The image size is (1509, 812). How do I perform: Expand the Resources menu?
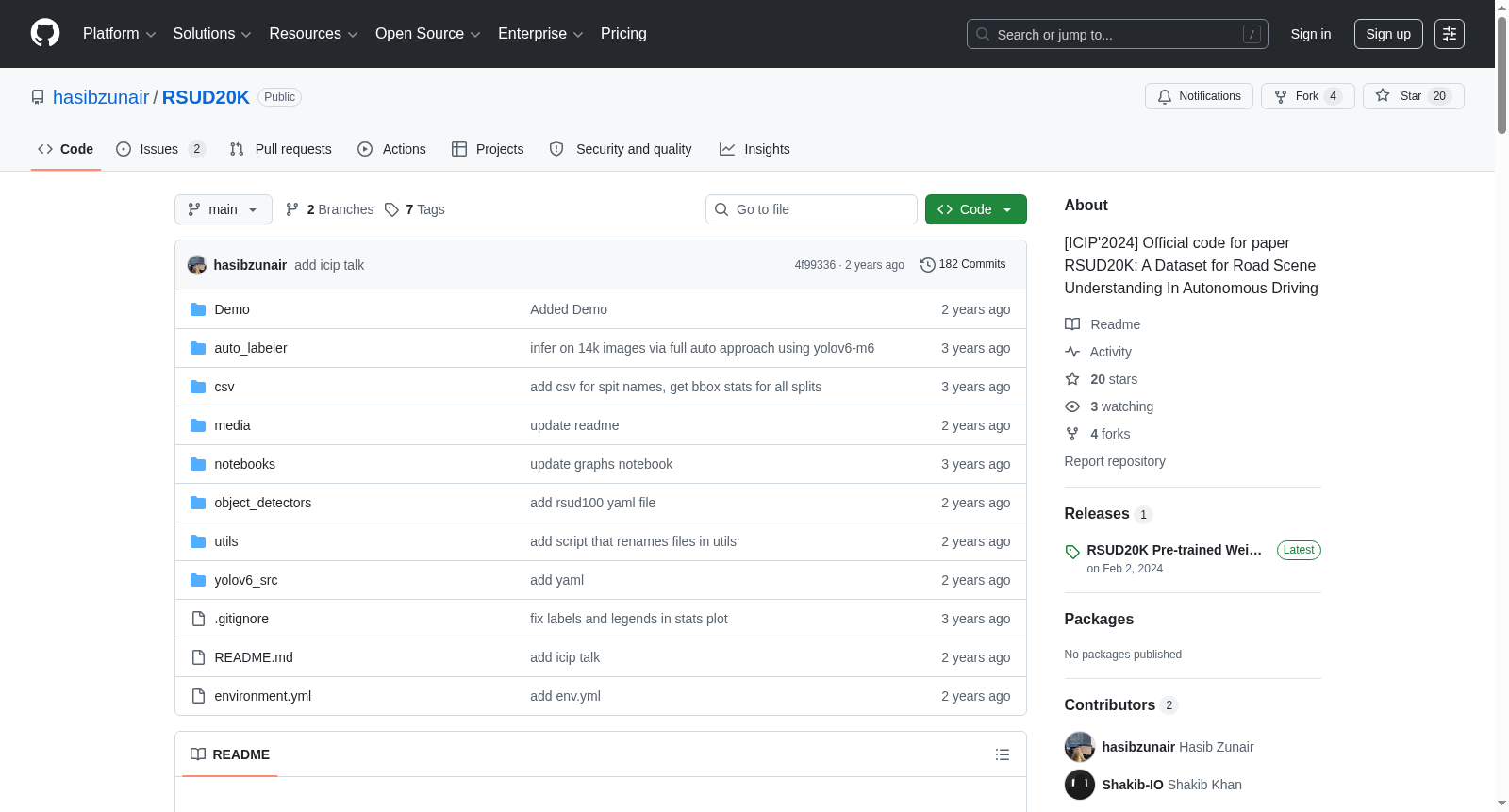coord(313,34)
